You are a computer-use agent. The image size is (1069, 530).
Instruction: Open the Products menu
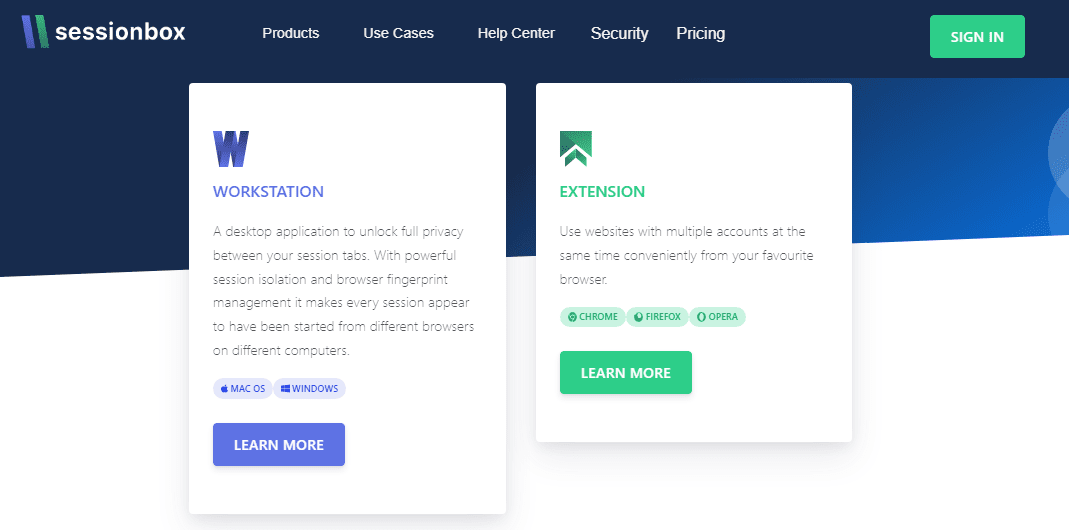click(290, 33)
